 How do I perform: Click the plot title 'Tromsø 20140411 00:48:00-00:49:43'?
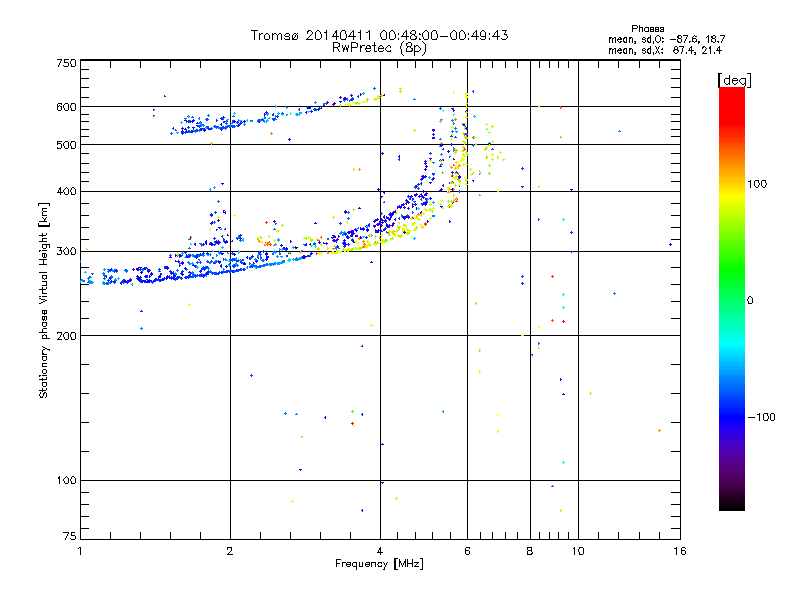pos(379,35)
